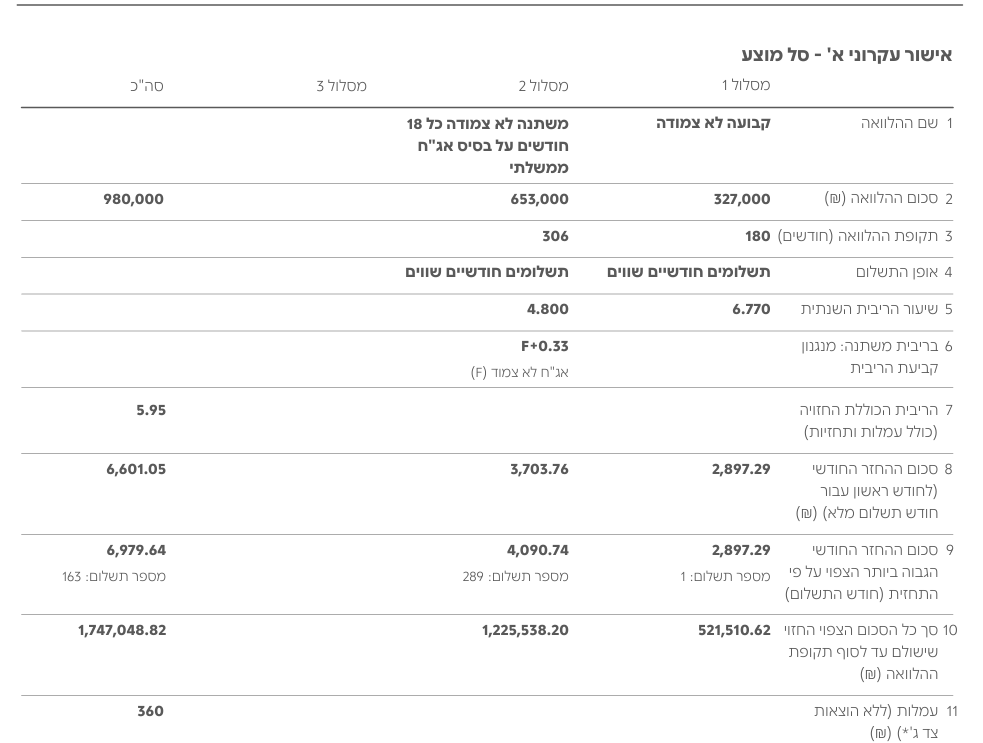Click the 980,000 total loan amount
Image resolution: width=983 pixels, height=743 pixels.
(133, 199)
